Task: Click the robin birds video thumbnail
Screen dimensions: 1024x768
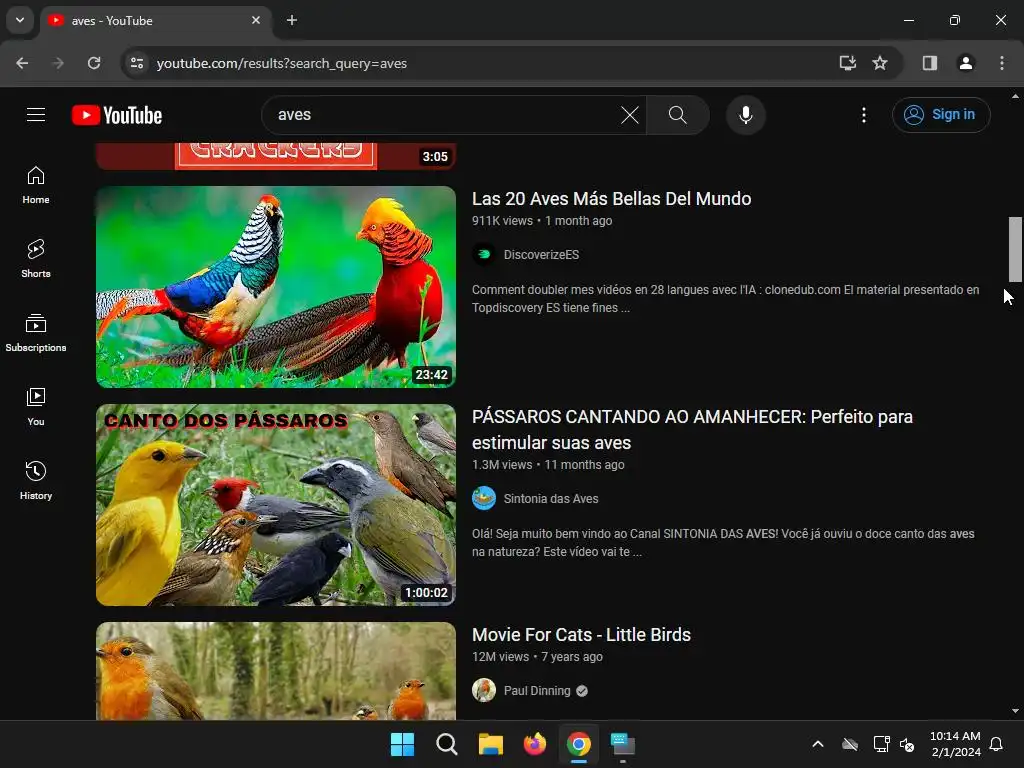Action: 276,671
